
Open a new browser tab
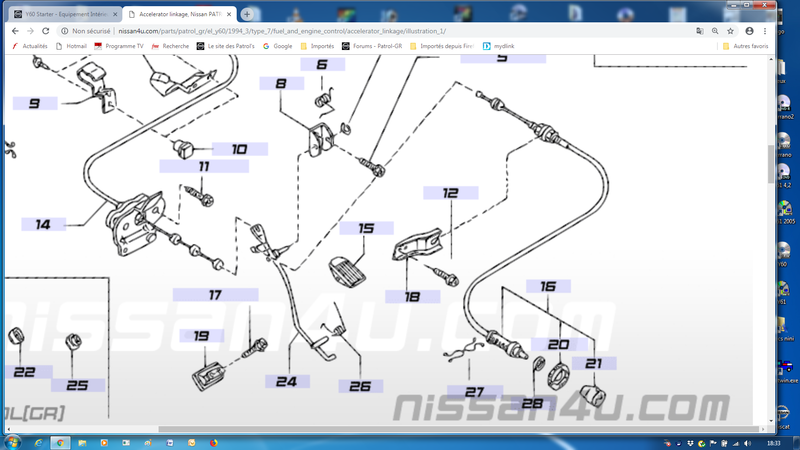(x=247, y=14)
